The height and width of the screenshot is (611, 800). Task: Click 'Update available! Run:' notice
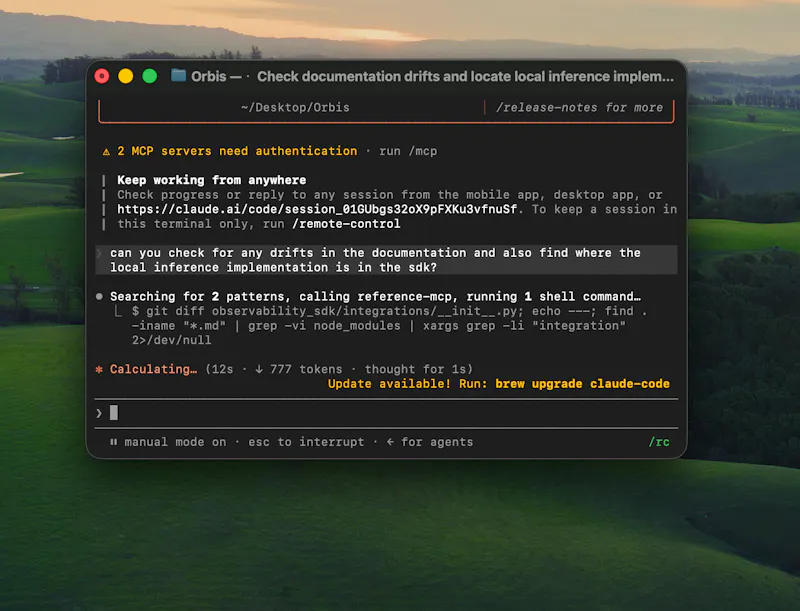click(408, 384)
